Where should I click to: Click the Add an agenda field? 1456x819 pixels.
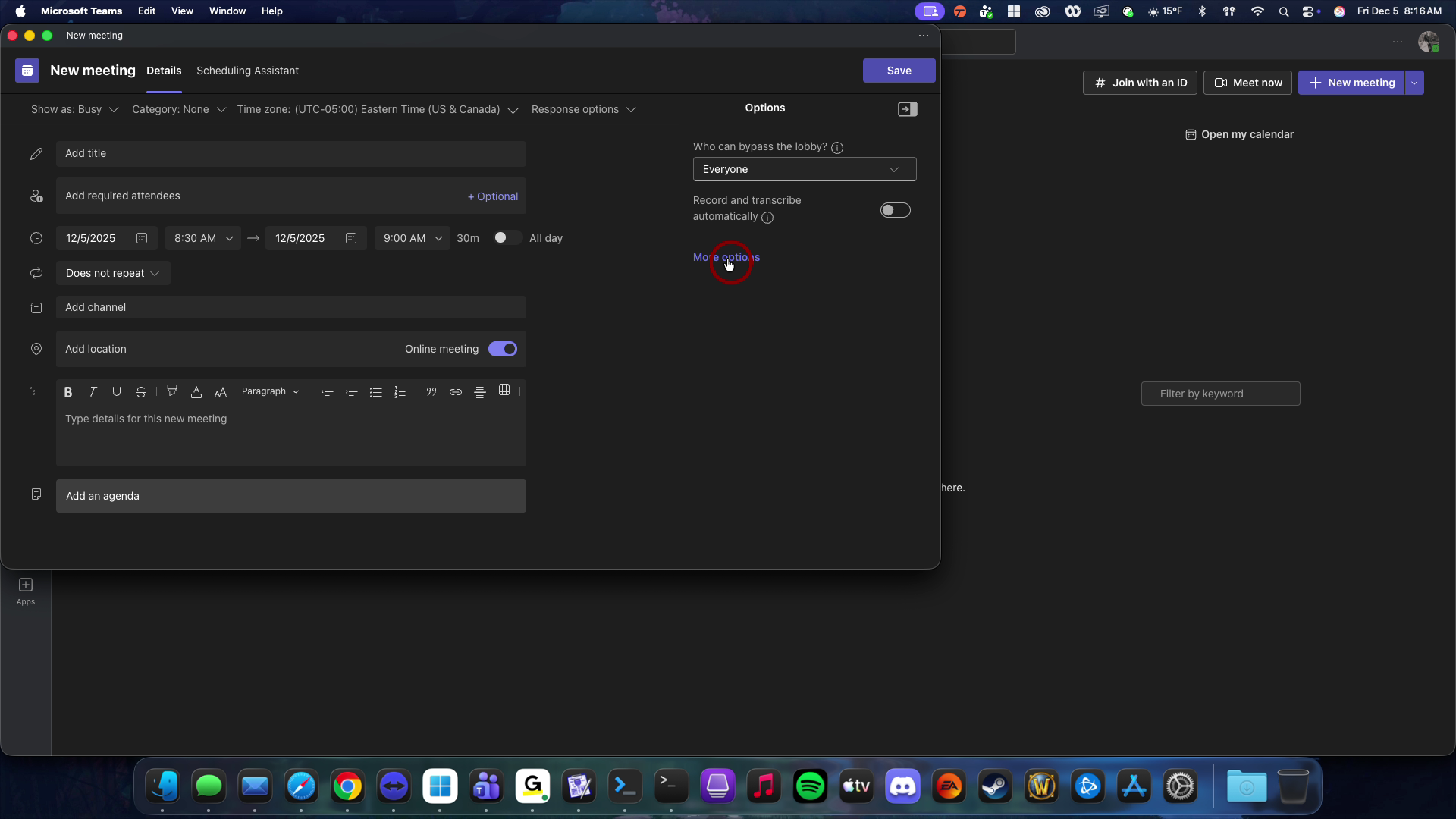(x=291, y=496)
